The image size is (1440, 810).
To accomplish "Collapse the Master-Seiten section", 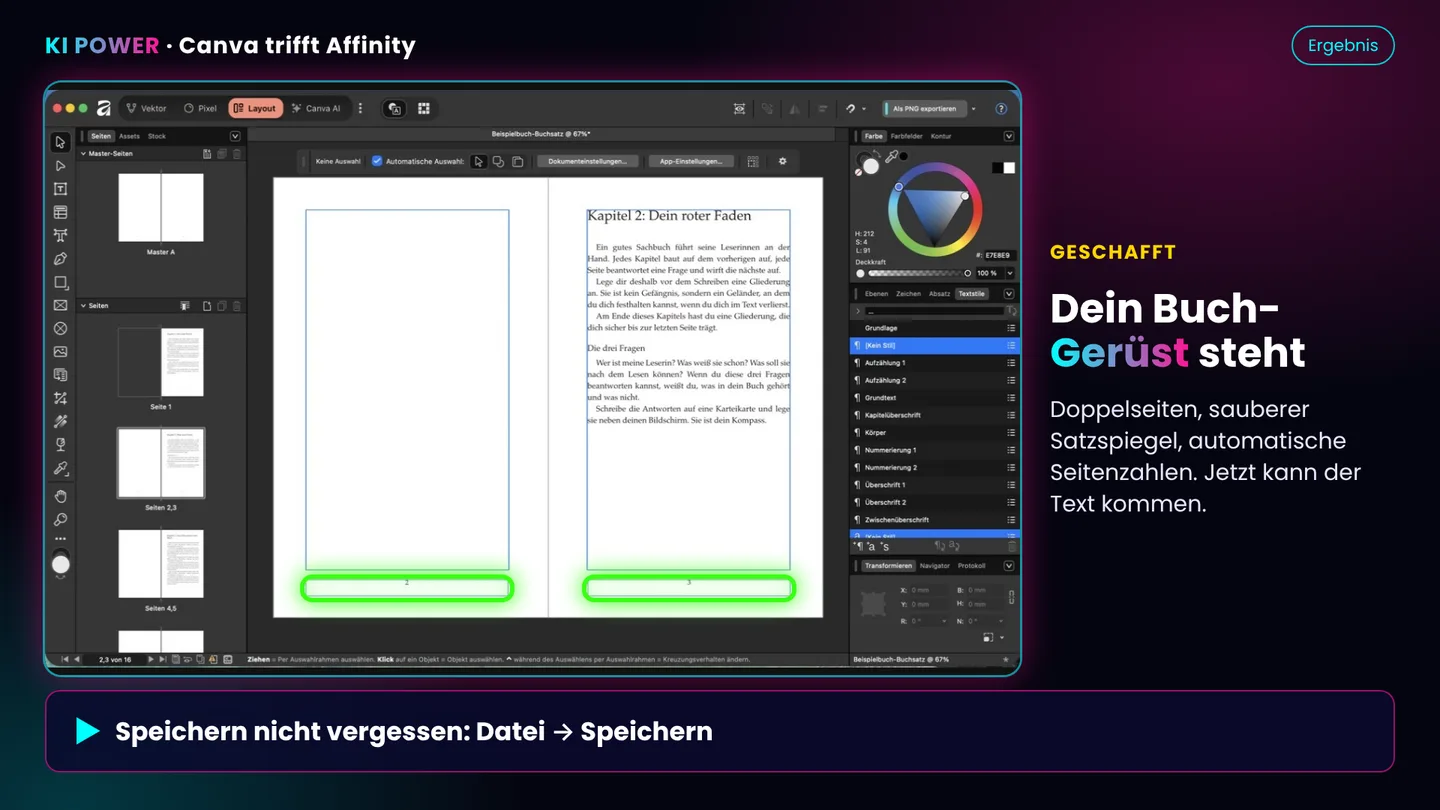I will 83,154.
